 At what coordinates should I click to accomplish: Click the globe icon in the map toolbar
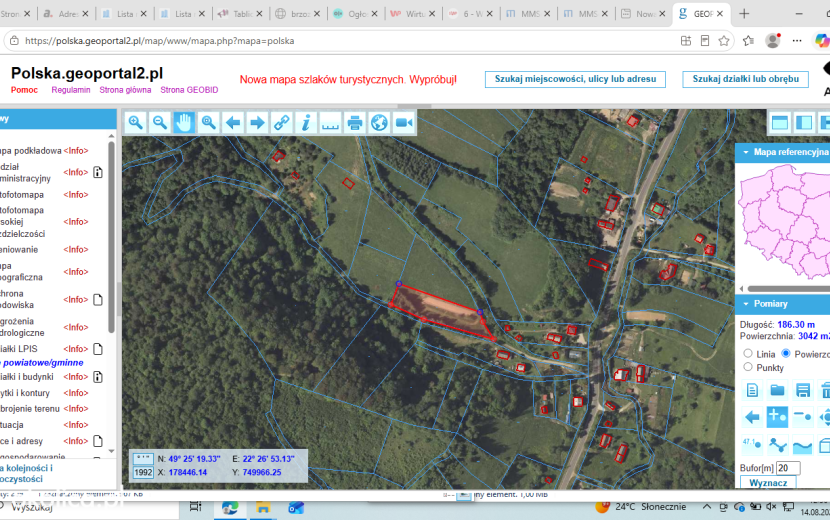pos(379,123)
